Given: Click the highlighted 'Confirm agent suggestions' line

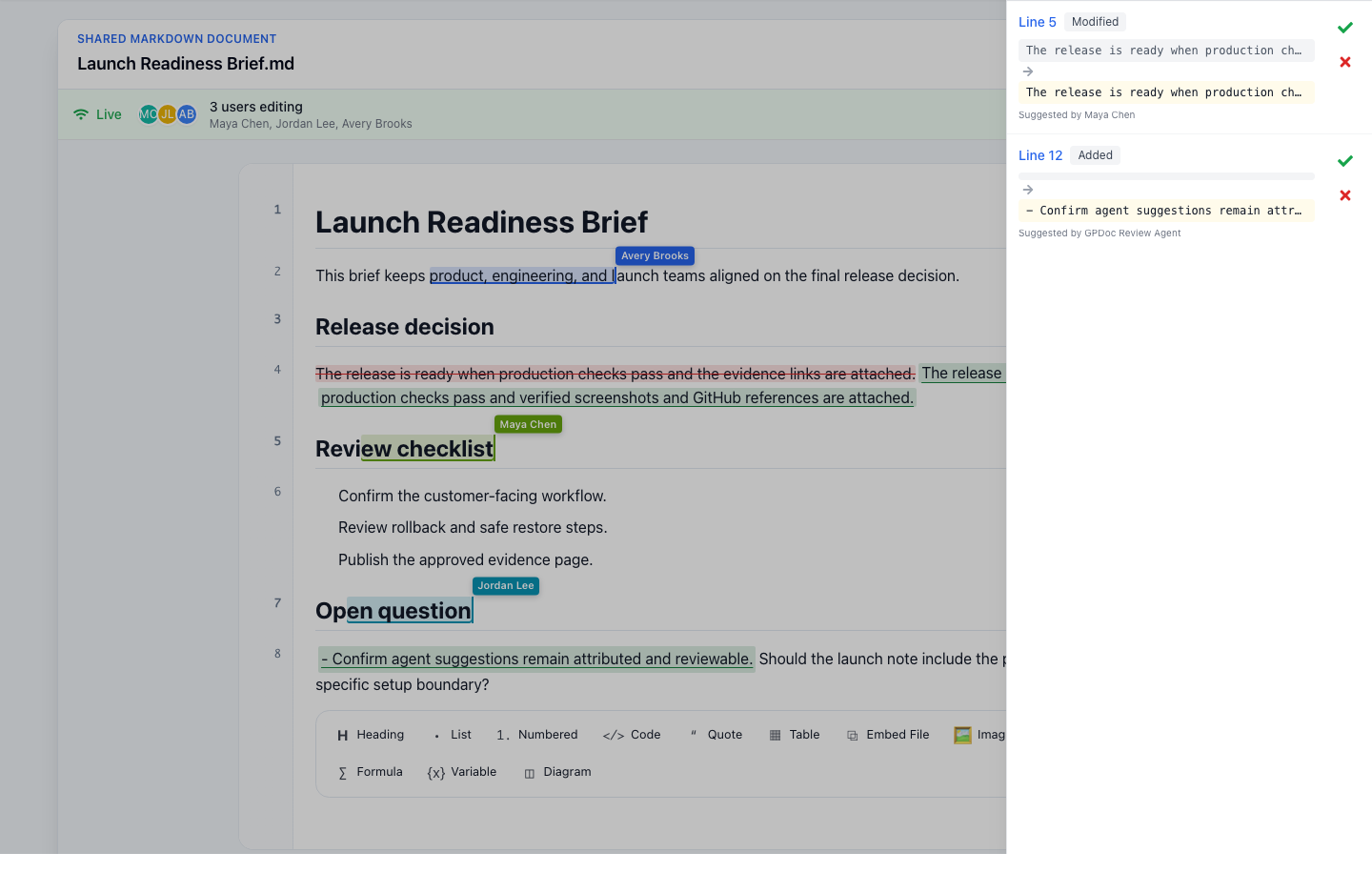Looking at the screenshot, I should [x=536, y=659].
